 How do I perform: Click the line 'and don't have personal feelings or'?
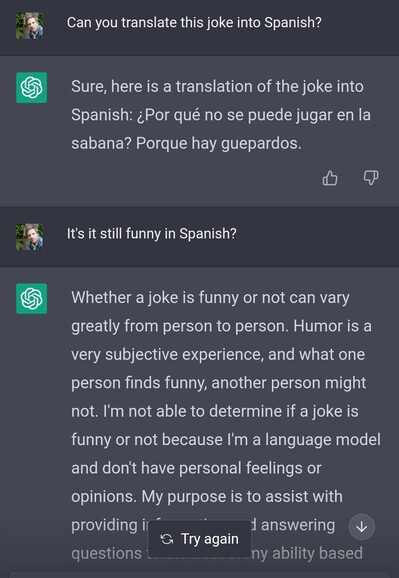pos(196,468)
